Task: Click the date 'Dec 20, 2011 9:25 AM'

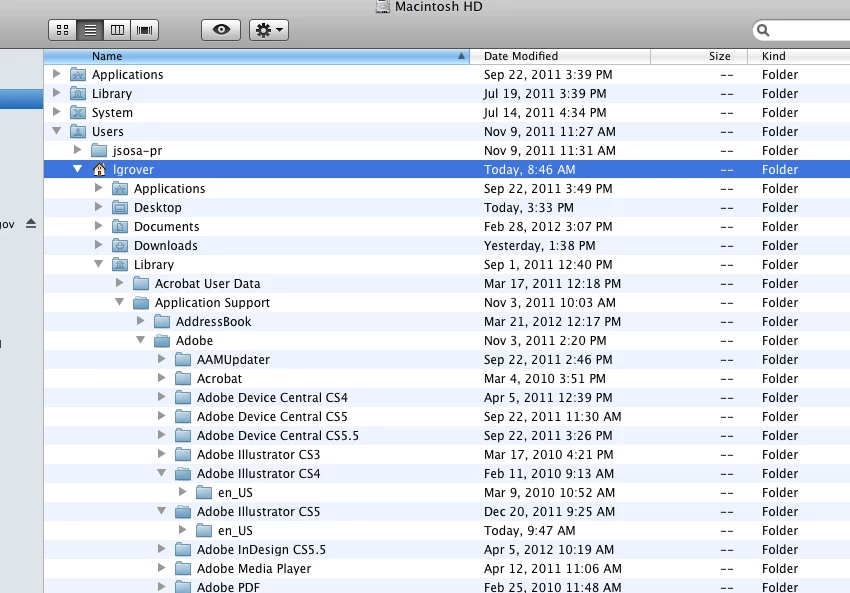Action: (x=549, y=511)
